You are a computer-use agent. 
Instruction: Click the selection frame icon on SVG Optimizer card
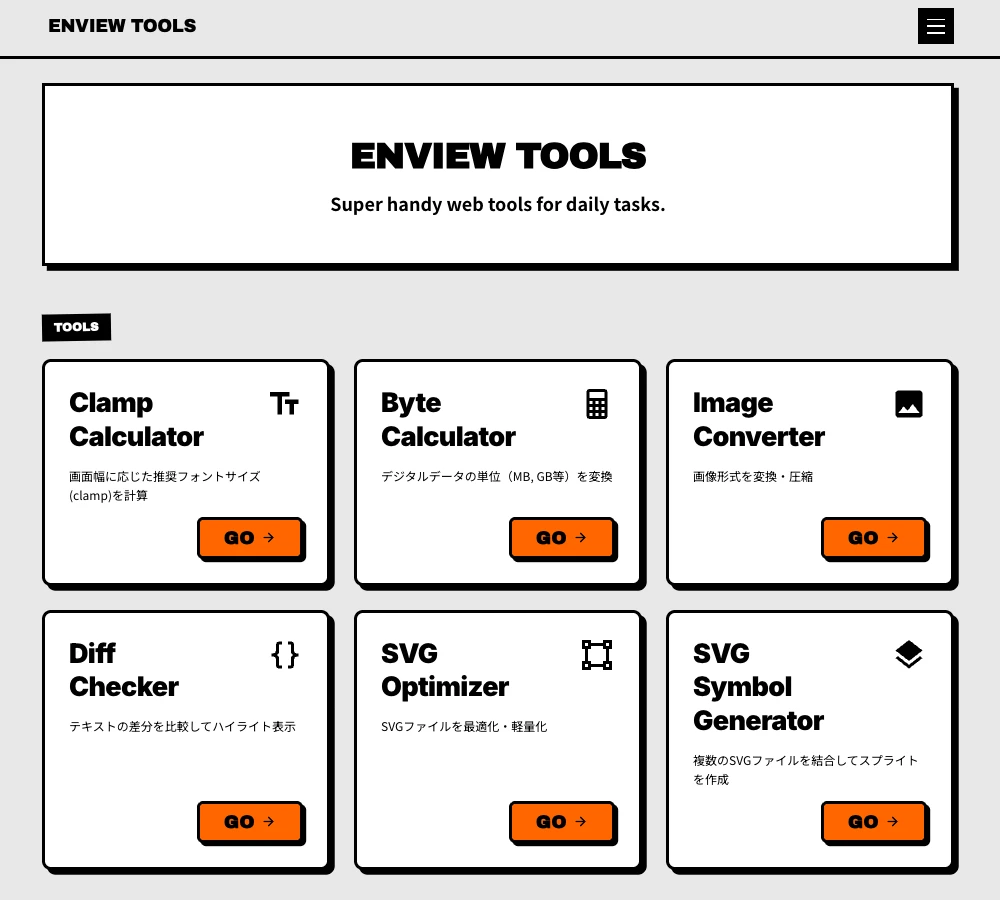597,655
